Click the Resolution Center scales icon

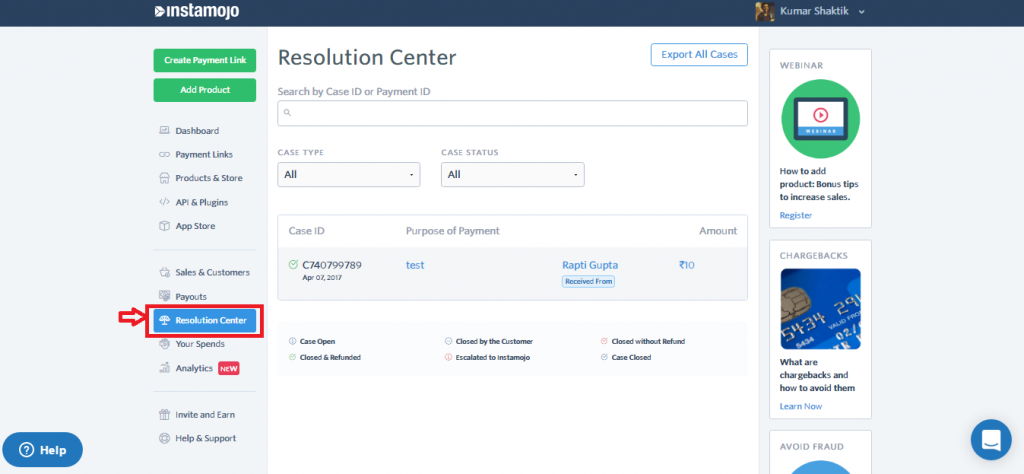164,321
